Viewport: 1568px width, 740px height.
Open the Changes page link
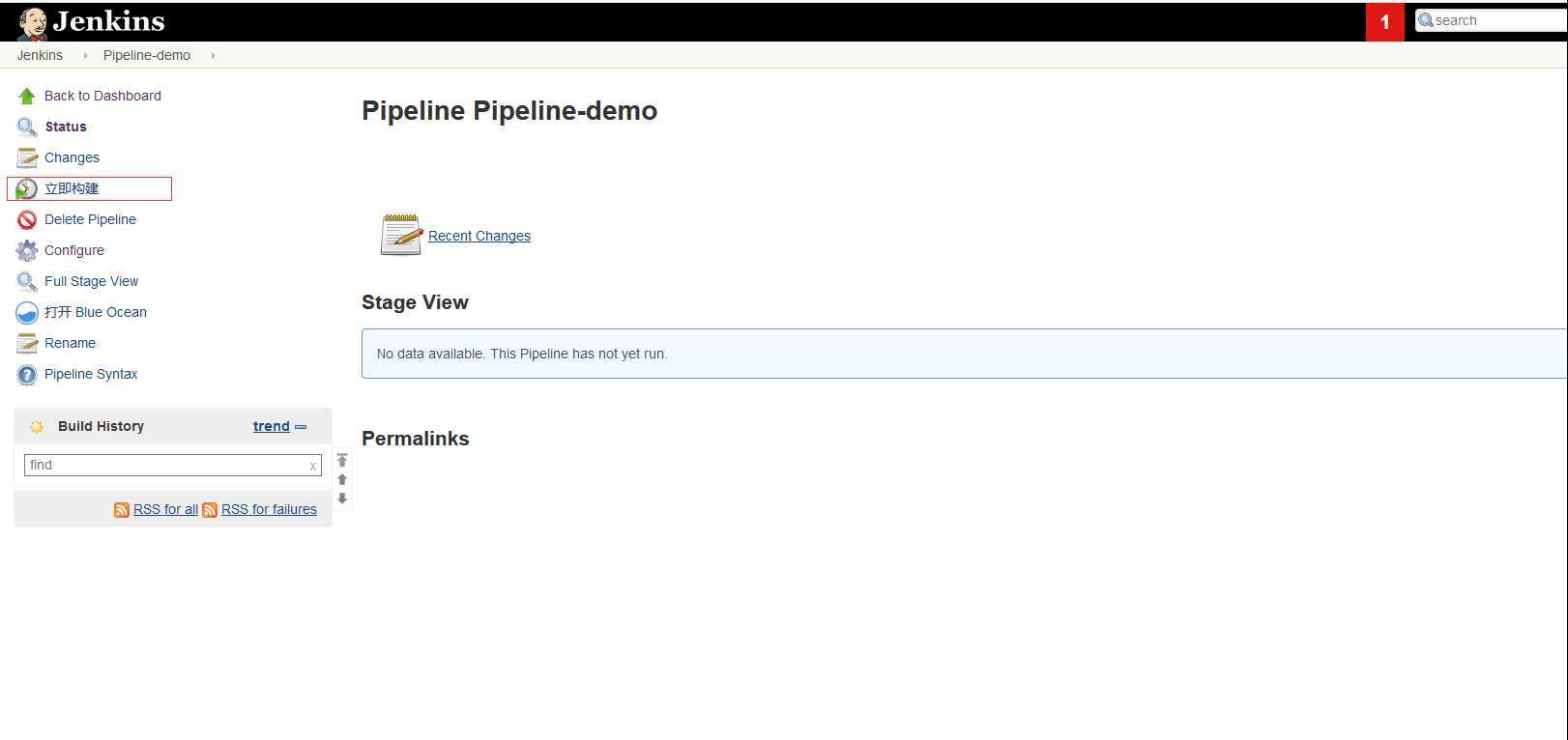tap(72, 157)
